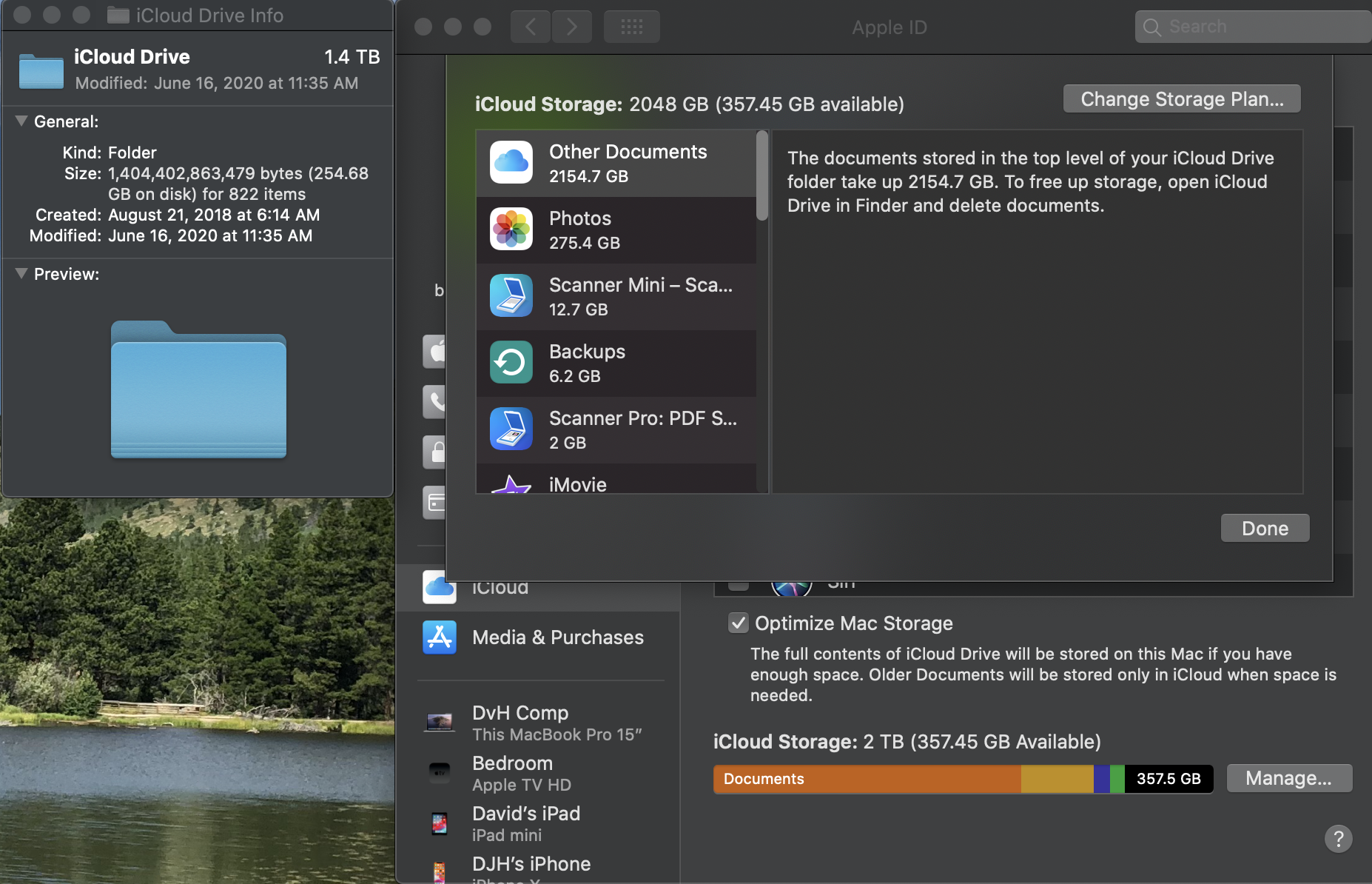Image resolution: width=1372 pixels, height=884 pixels.
Task: Disable Optimize Mac Storage checkbox
Action: click(738, 623)
